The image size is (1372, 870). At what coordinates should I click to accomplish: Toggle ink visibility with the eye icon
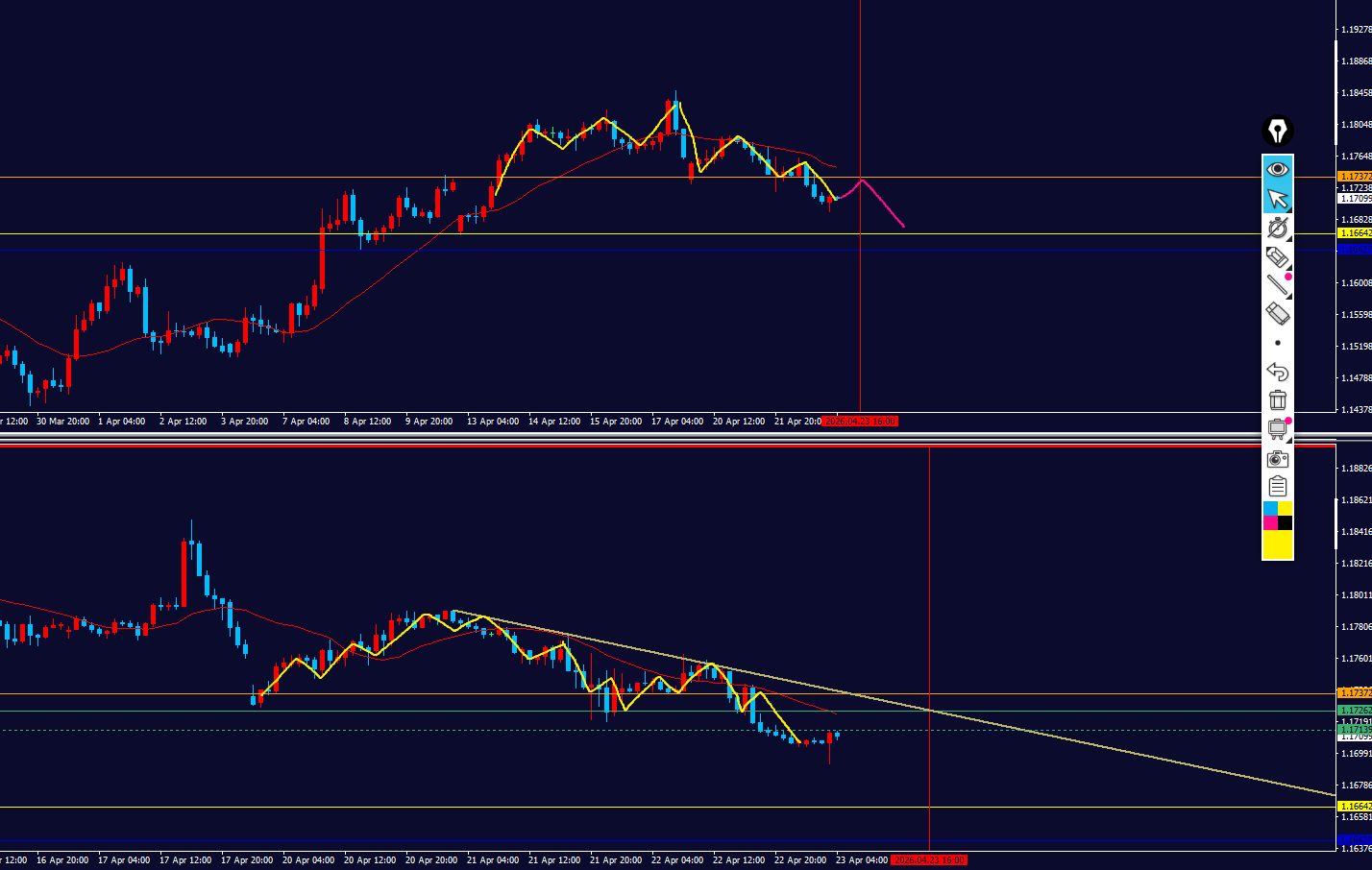[x=1277, y=170]
